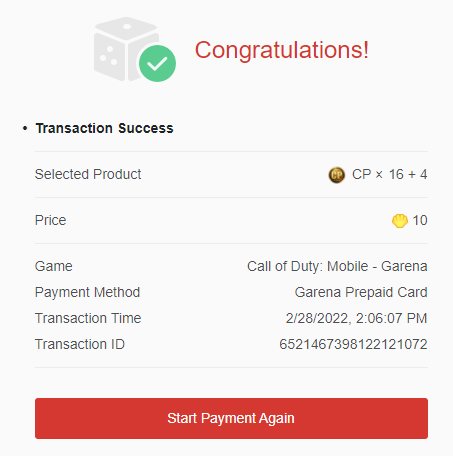Screen dimensions: 453x456
Task: Click the Game label
Action: [x=54, y=266]
